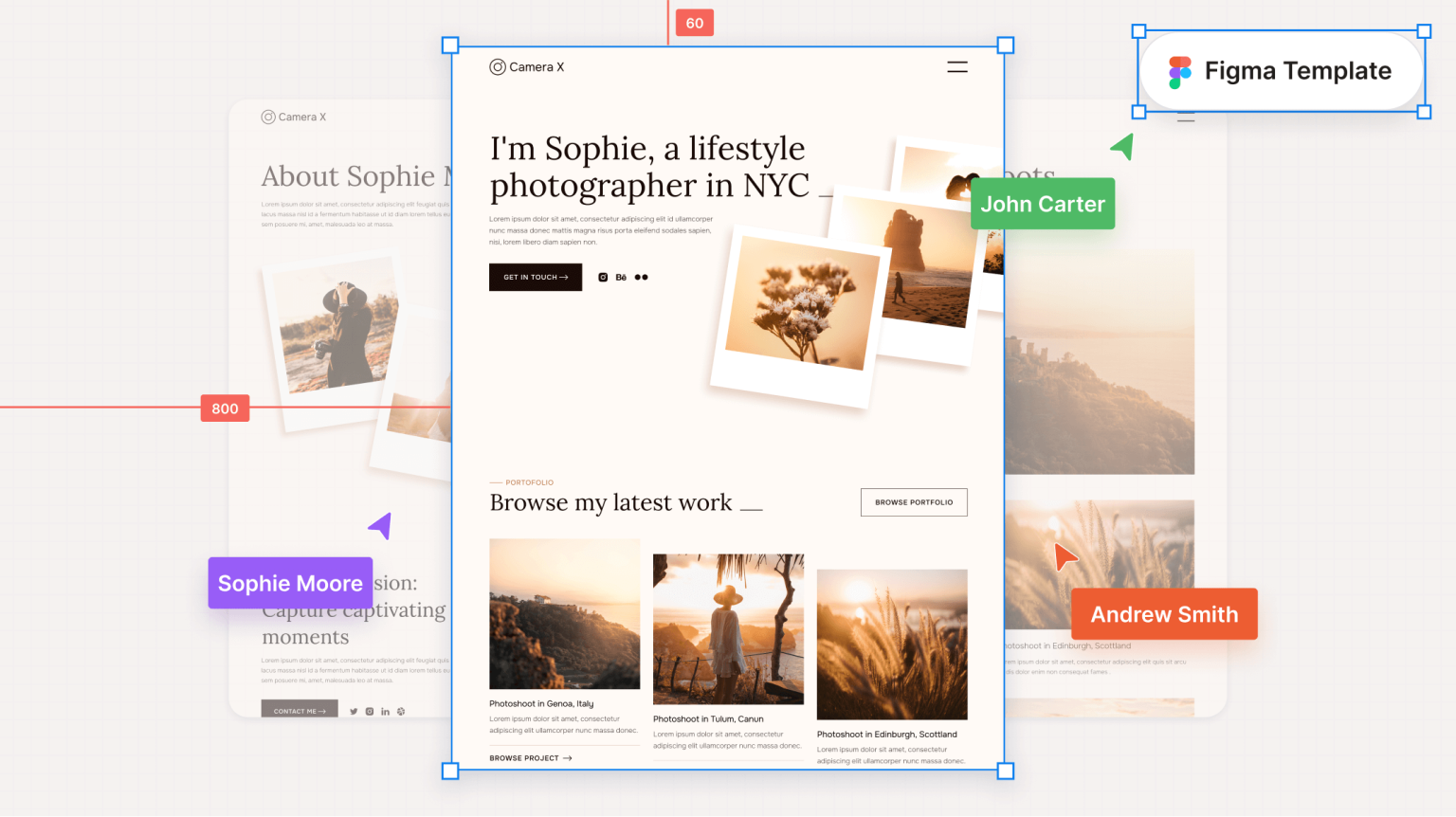Click the Camera X logo icon
Image resolution: width=1456 pixels, height=817 pixels.
(x=496, y=67)
